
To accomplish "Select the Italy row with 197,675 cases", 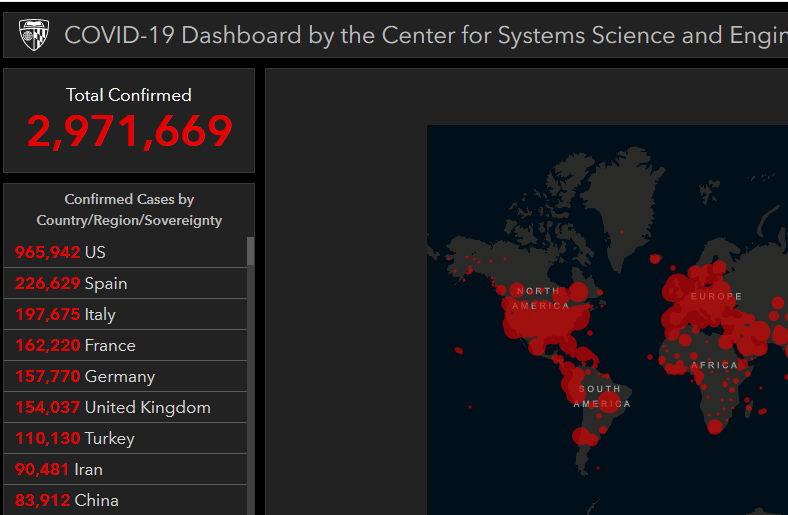I will pos(125,314).
